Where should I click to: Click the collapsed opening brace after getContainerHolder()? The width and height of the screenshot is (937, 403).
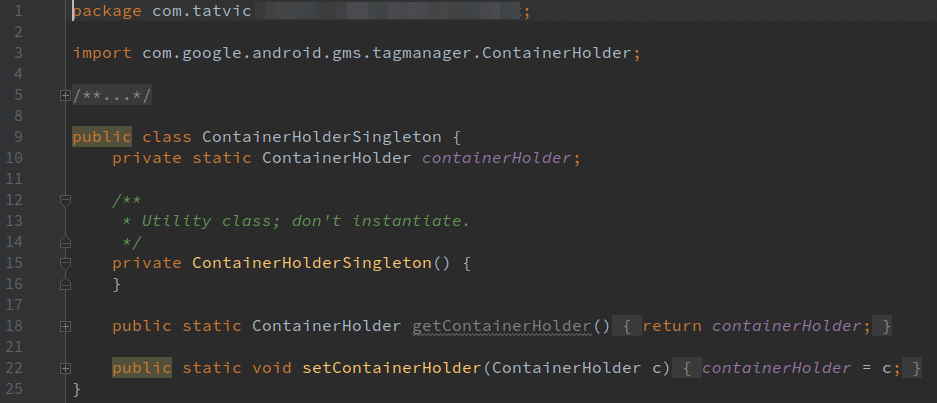pos(627,326)
